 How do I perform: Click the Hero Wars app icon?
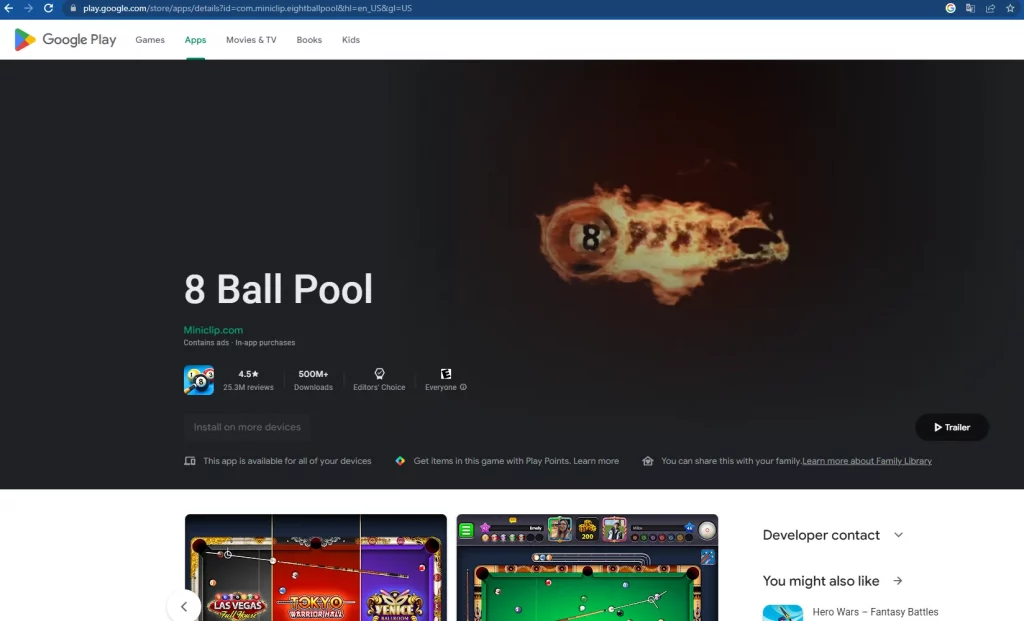pos(782,613)
